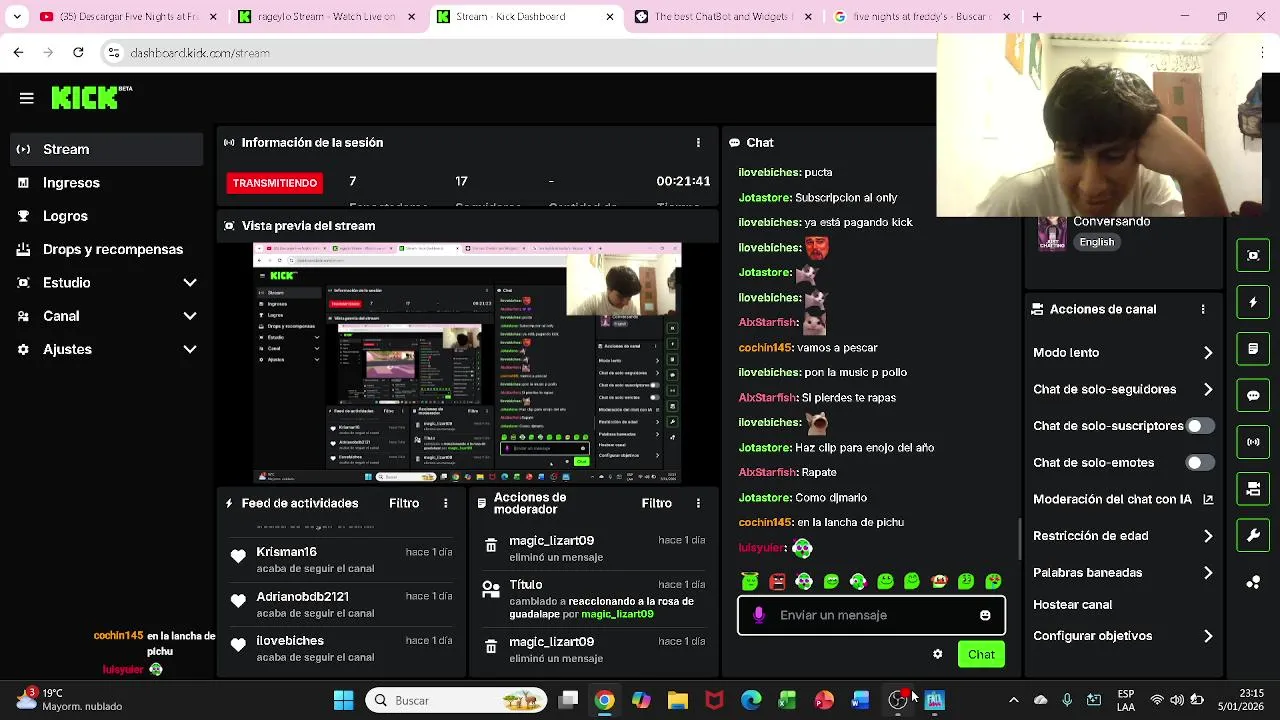Open a new browser tab

click(x=1037, y=16)
